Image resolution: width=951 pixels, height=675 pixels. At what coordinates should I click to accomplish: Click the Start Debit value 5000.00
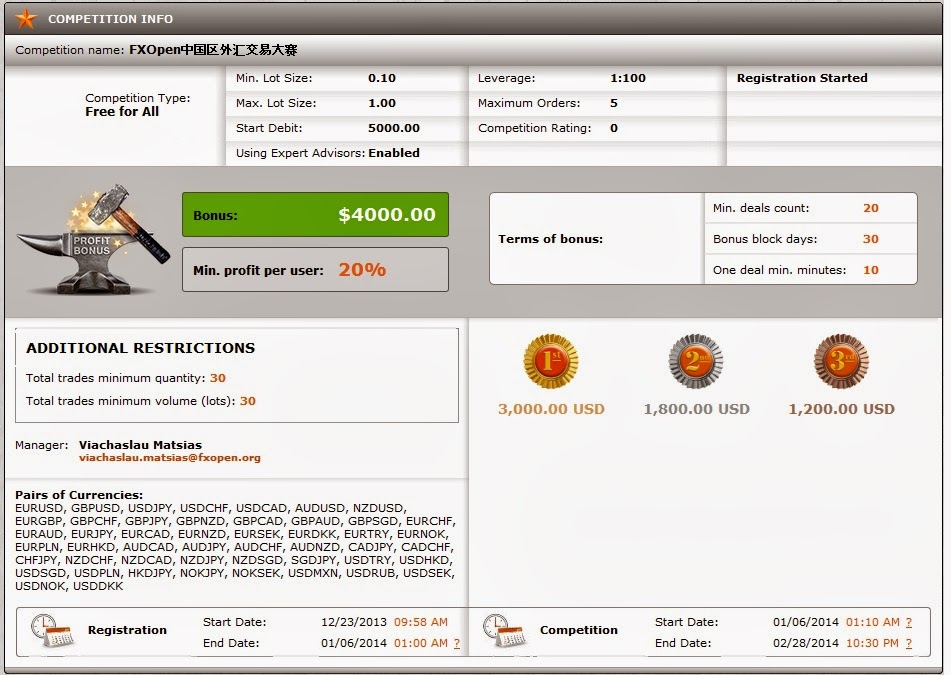394,128
